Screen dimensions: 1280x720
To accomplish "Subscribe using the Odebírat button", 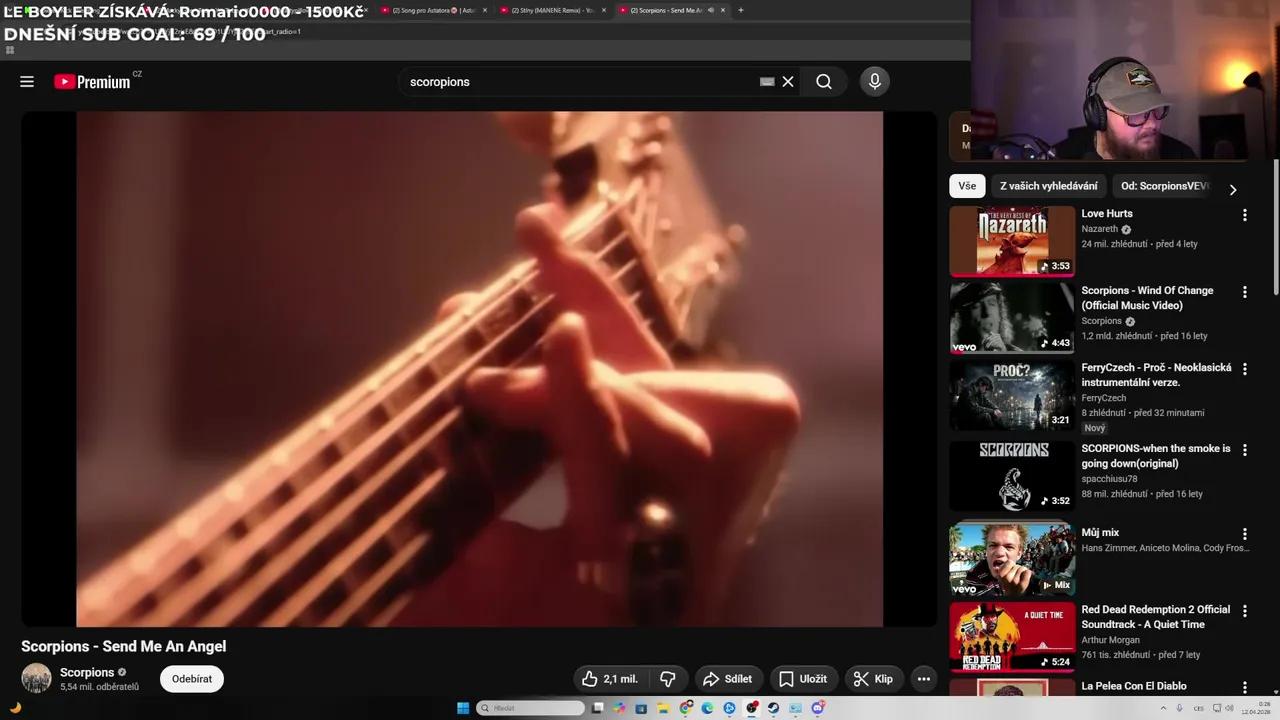I will [x=192, y=679].
